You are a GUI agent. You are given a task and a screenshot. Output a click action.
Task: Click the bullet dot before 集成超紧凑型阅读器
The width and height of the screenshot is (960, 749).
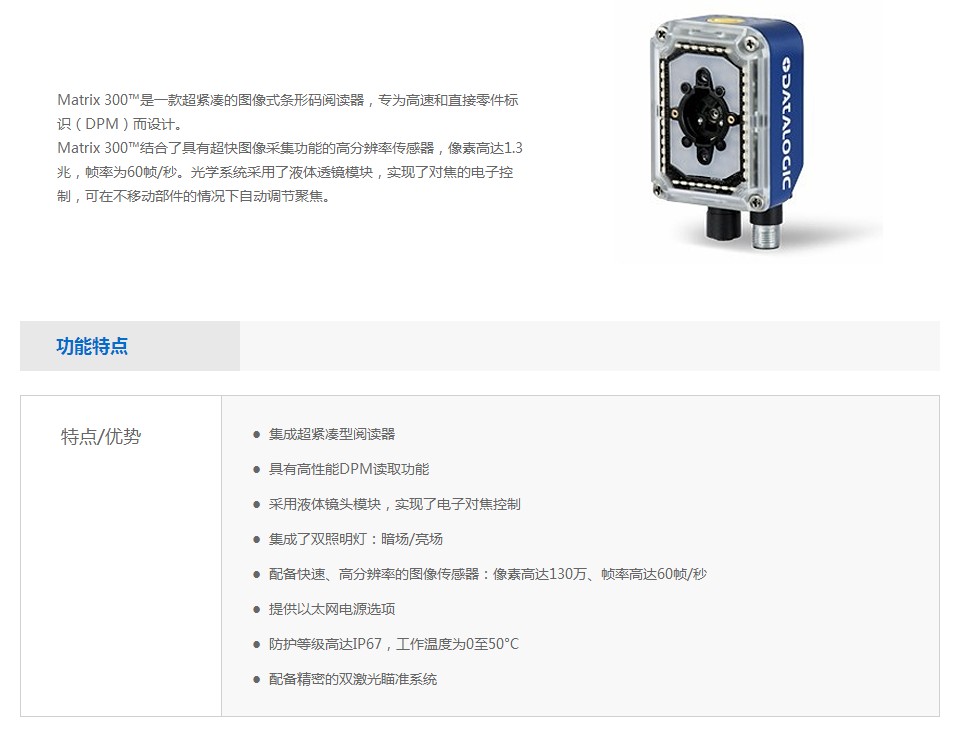pos(257,435)
